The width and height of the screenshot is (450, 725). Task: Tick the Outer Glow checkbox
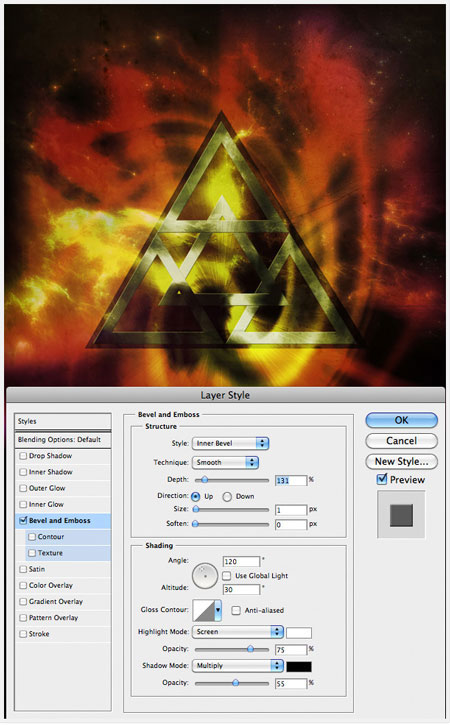[23, 488]
